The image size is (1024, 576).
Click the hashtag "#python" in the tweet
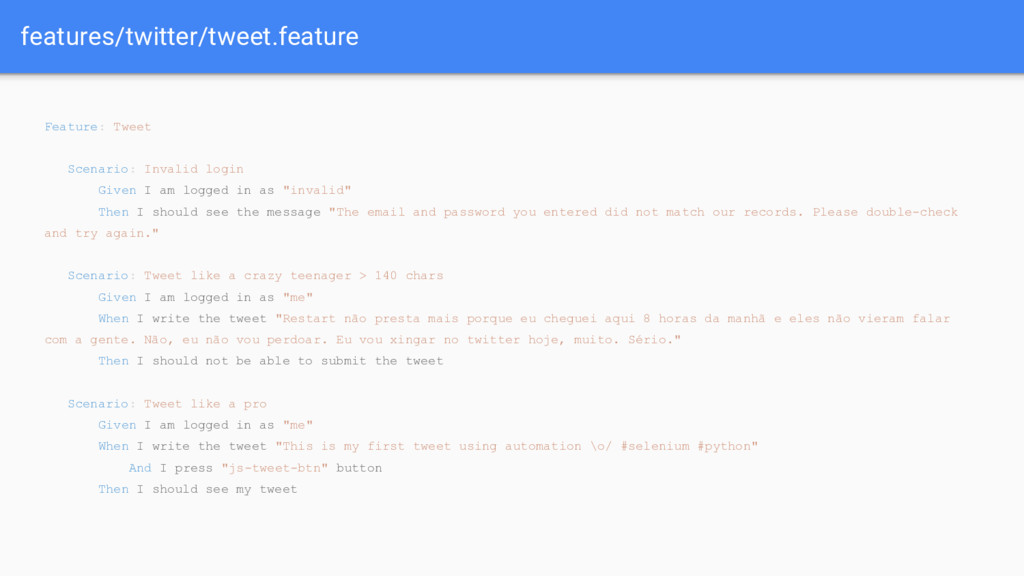click(727, 446)
